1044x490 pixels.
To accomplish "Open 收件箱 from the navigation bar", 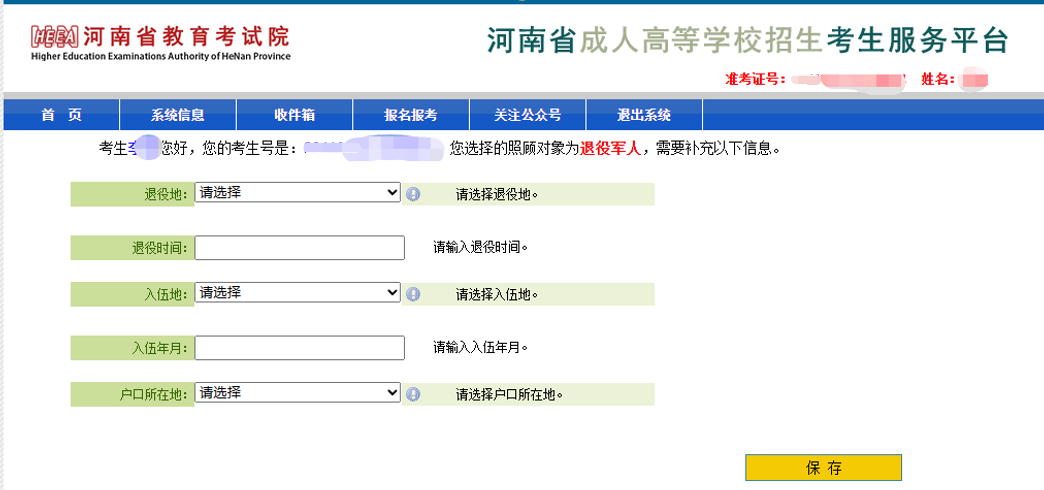I will tap(294, 115).
